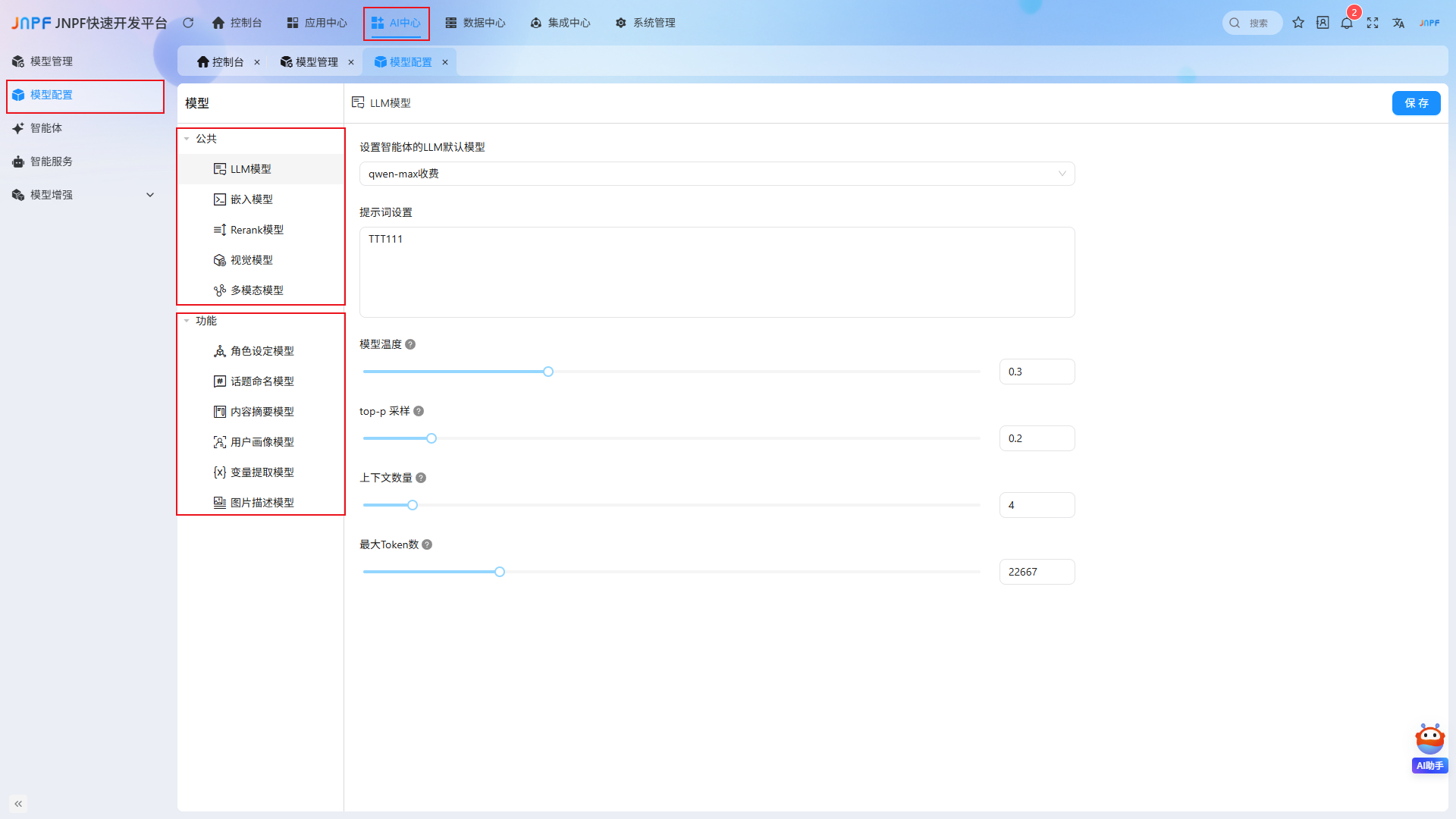Select 内容摘要模型 in the model tree
The width and height of the screenshot is (1456, 819).
261,412
